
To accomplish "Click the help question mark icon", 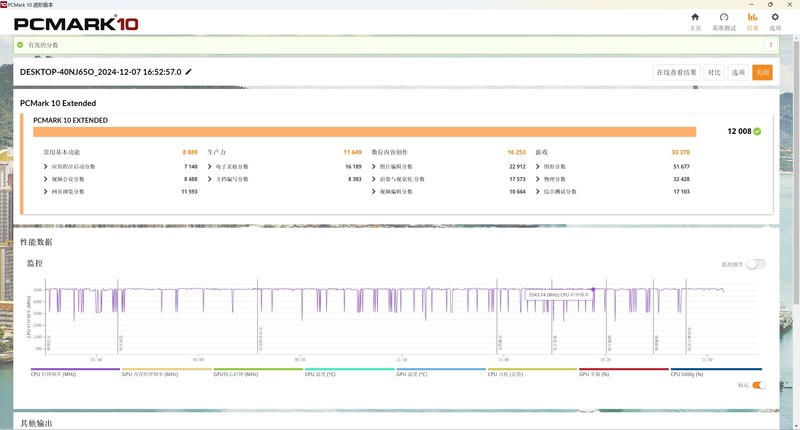I will [x=770, y=45].
